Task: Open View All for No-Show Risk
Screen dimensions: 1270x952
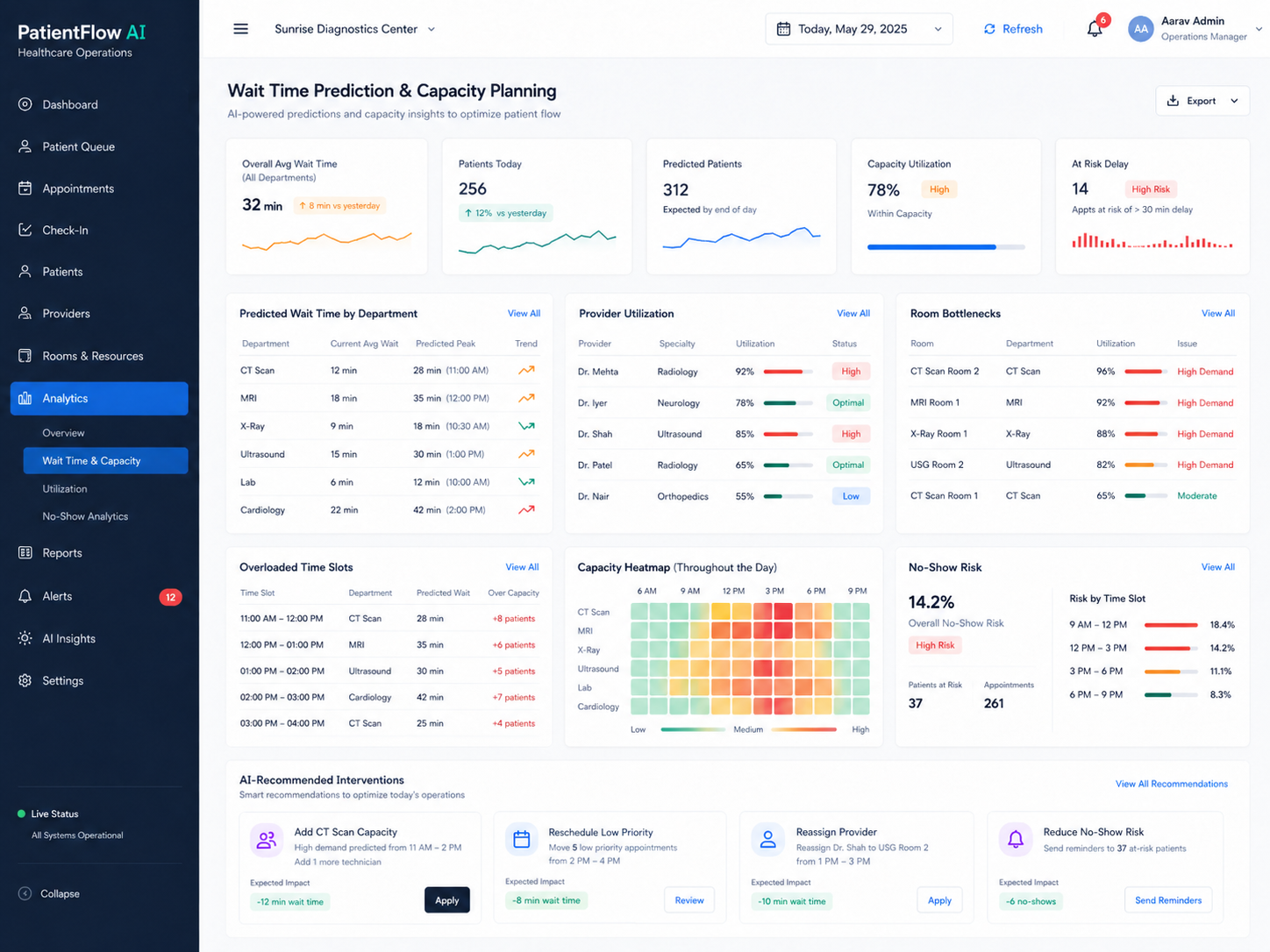Action: tap(1218, 567)
